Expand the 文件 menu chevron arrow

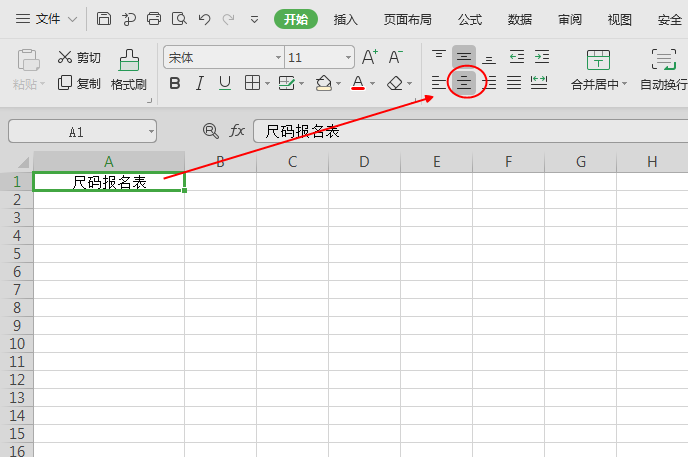pos(73,20)
